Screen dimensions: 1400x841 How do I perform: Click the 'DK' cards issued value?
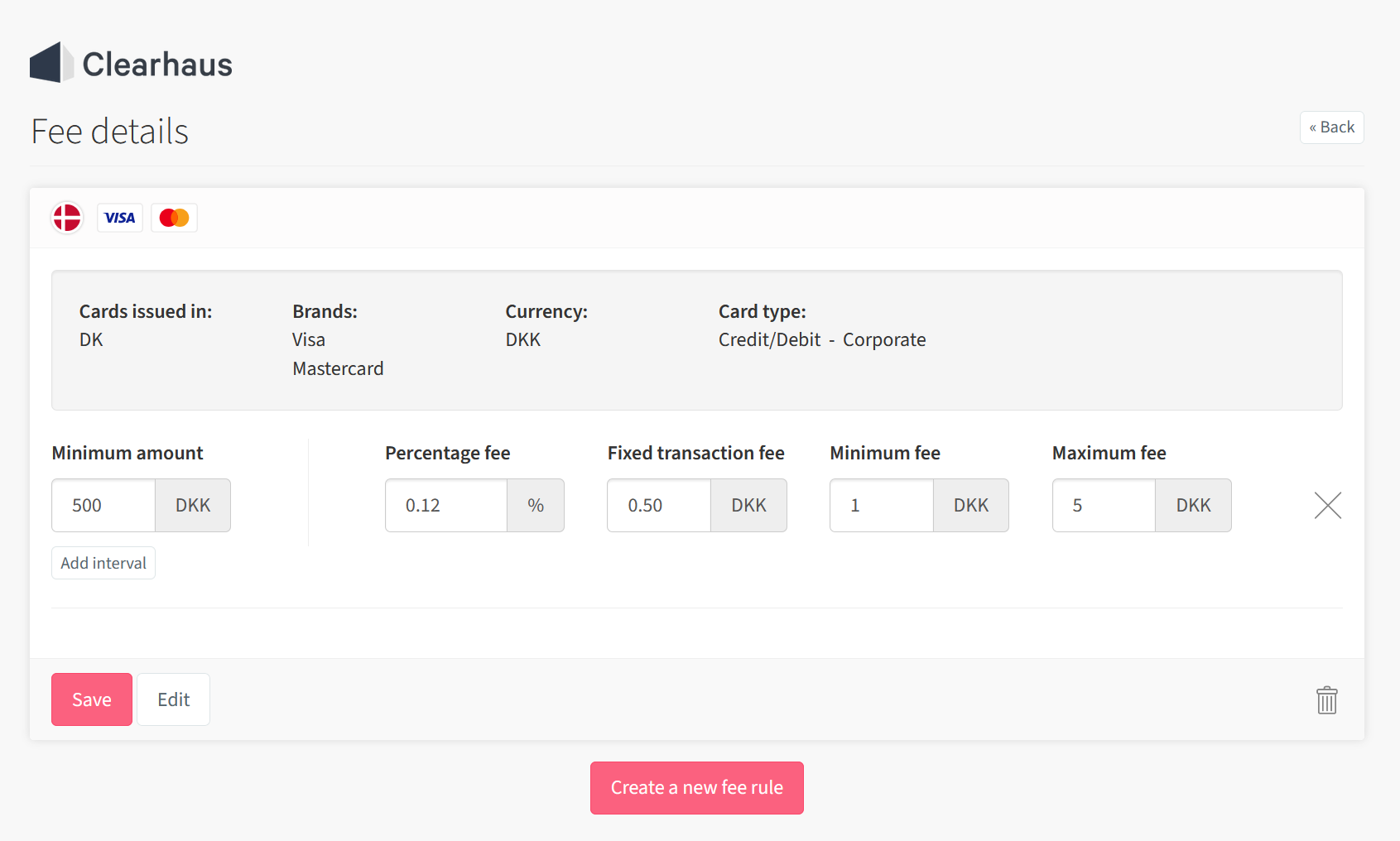[91, 339]
